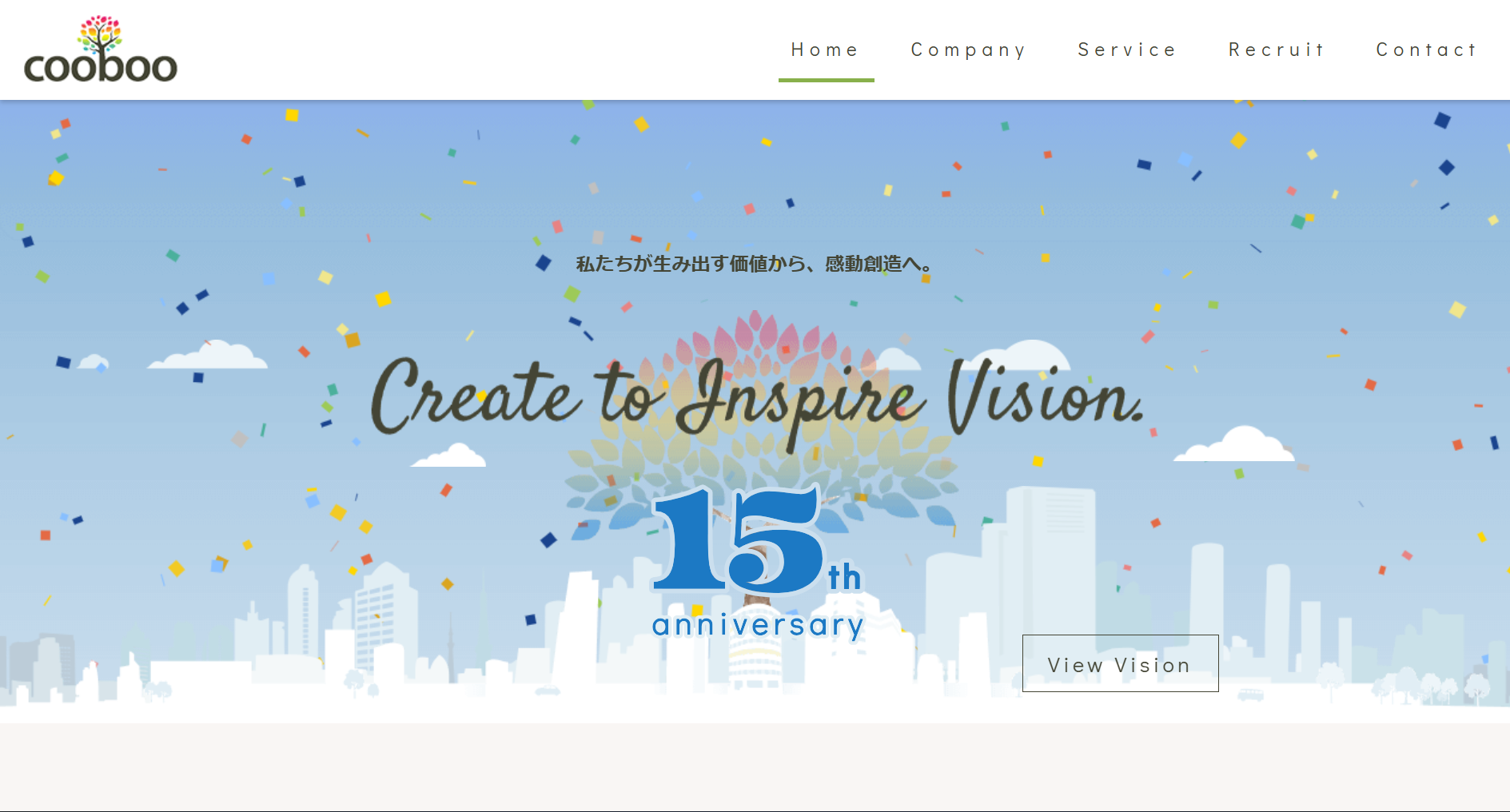The width and height of the screenshot is (1510, 812).
Task: Click the colorful tree icon in the cooboo logo
Action: click(x=100, y=36)
